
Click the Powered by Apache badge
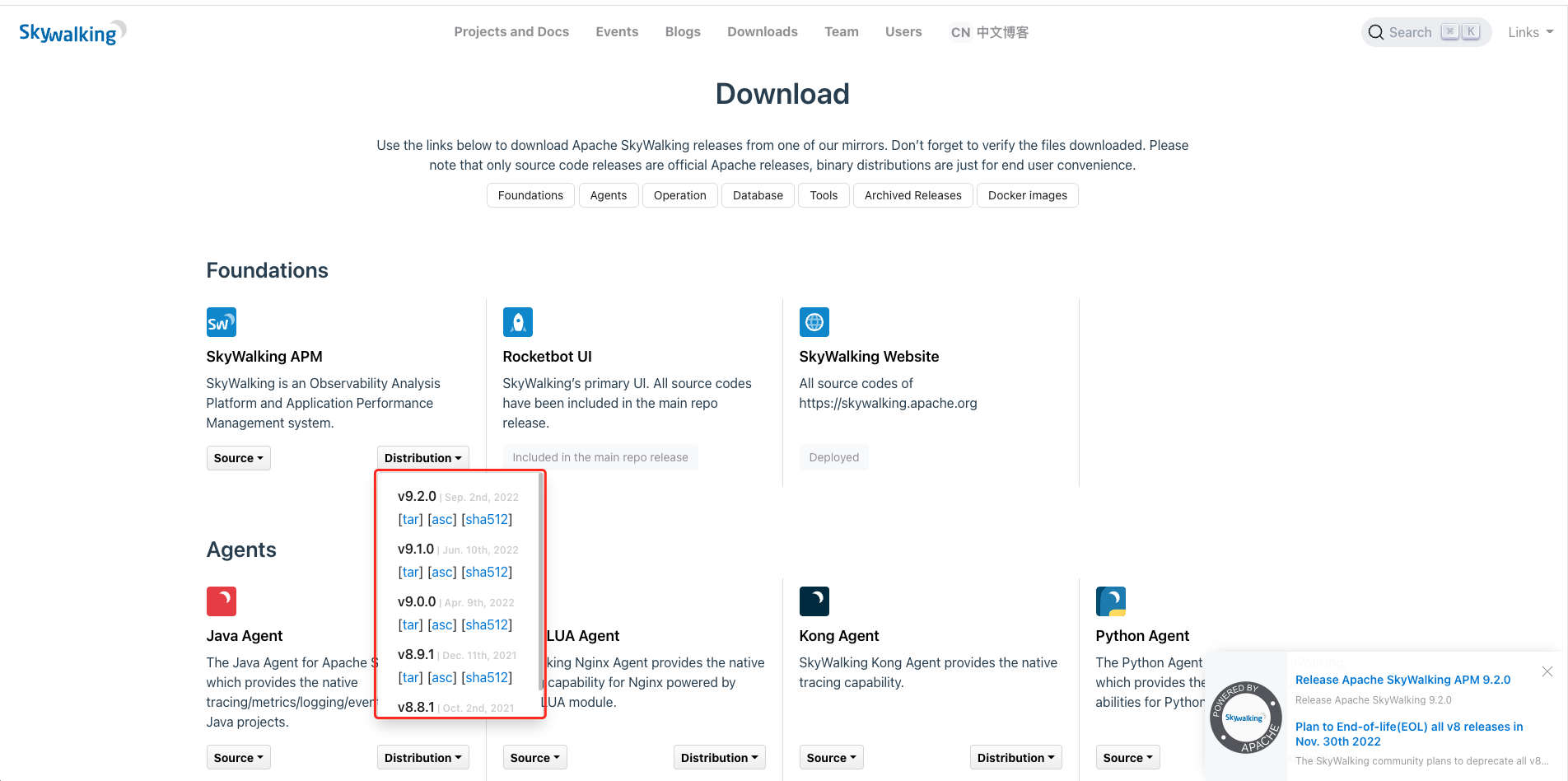click(1246, 718)
